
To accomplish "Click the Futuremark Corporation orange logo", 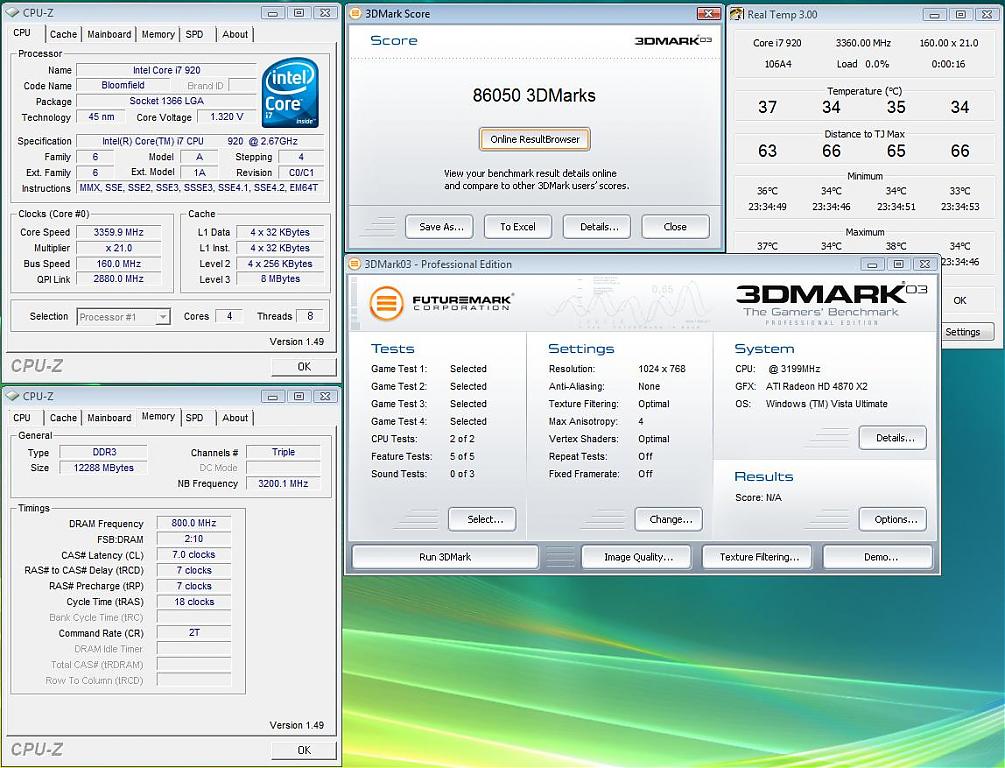I will coord(386,303).
